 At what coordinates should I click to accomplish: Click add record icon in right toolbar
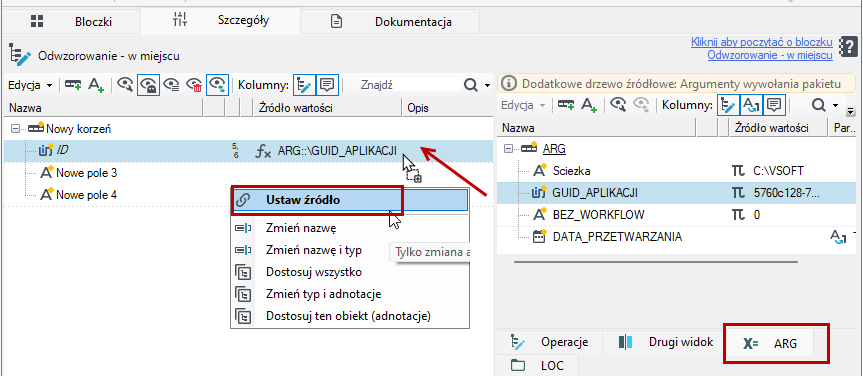coord(566,105)
